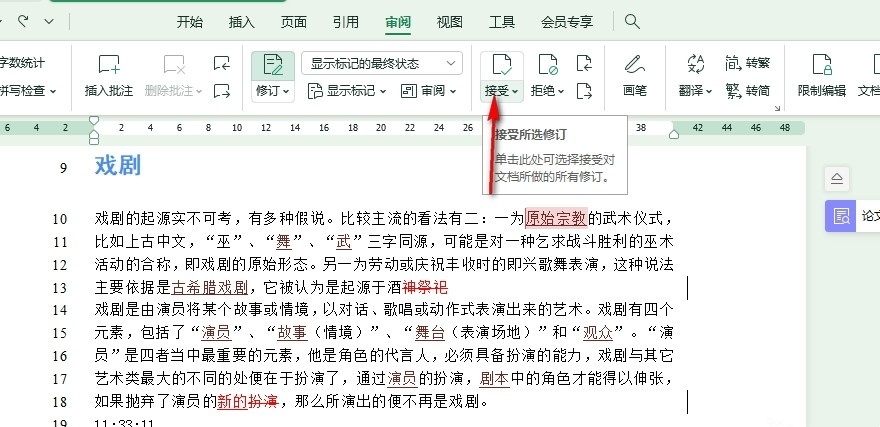Open the 会员专享 tab
This screenshot has width=880, height=427.
pos(567,22)
